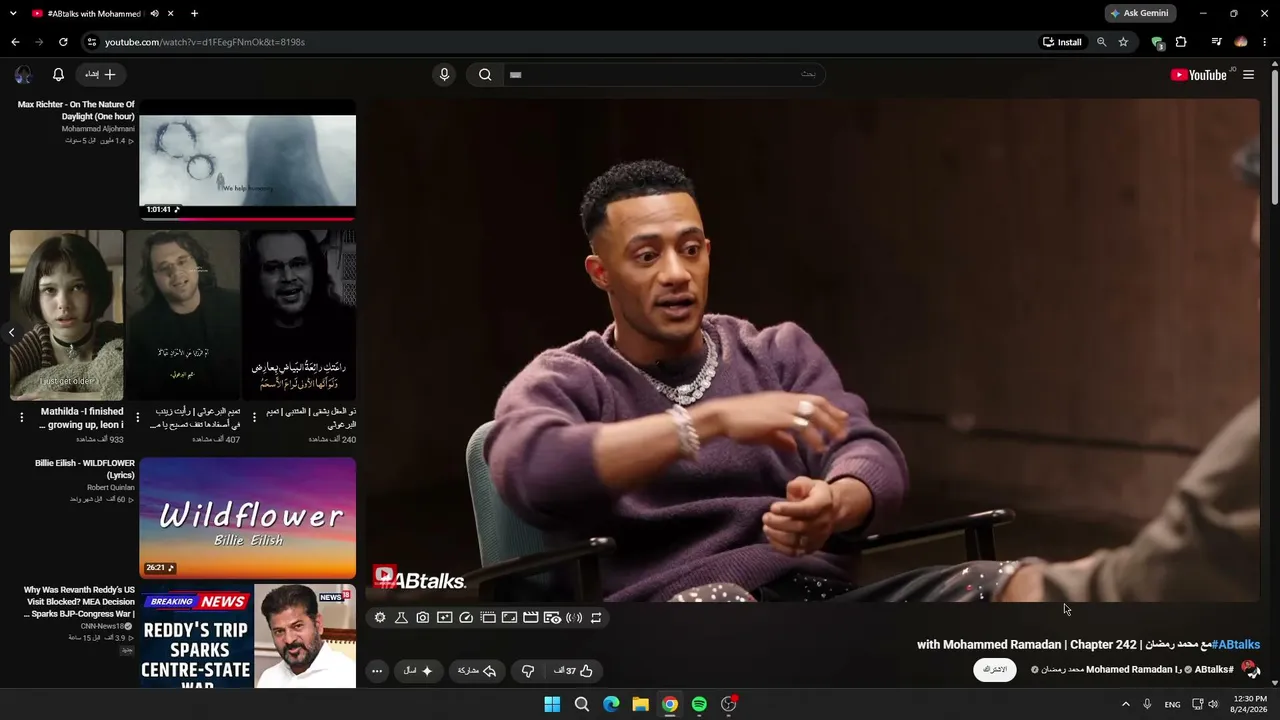Take a screenshot with the camera icon
Image resolution: width=1280 pixels, height=720 pixels.
423,618
